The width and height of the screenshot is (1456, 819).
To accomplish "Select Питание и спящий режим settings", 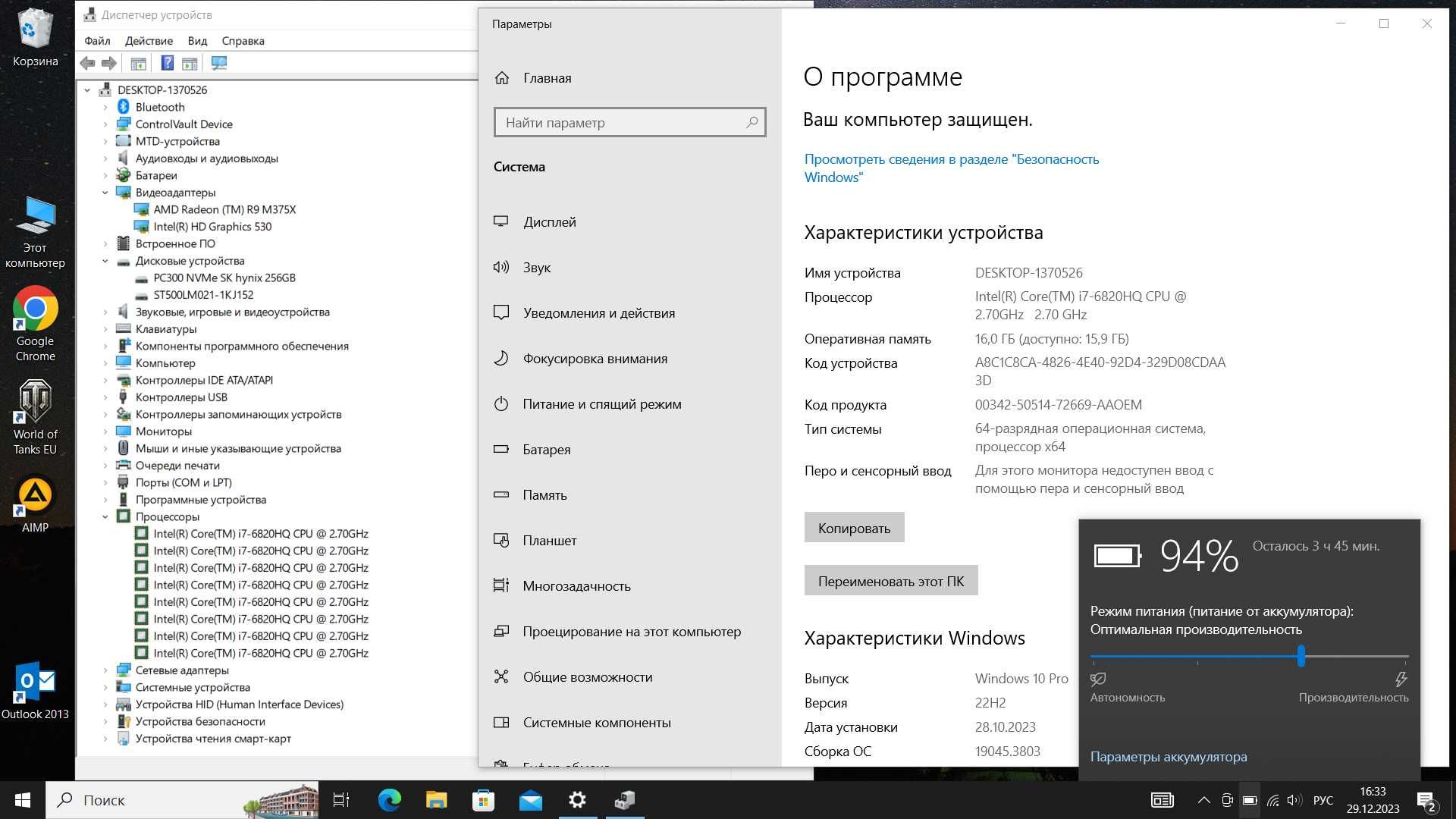I will click(x=601, y=404).
